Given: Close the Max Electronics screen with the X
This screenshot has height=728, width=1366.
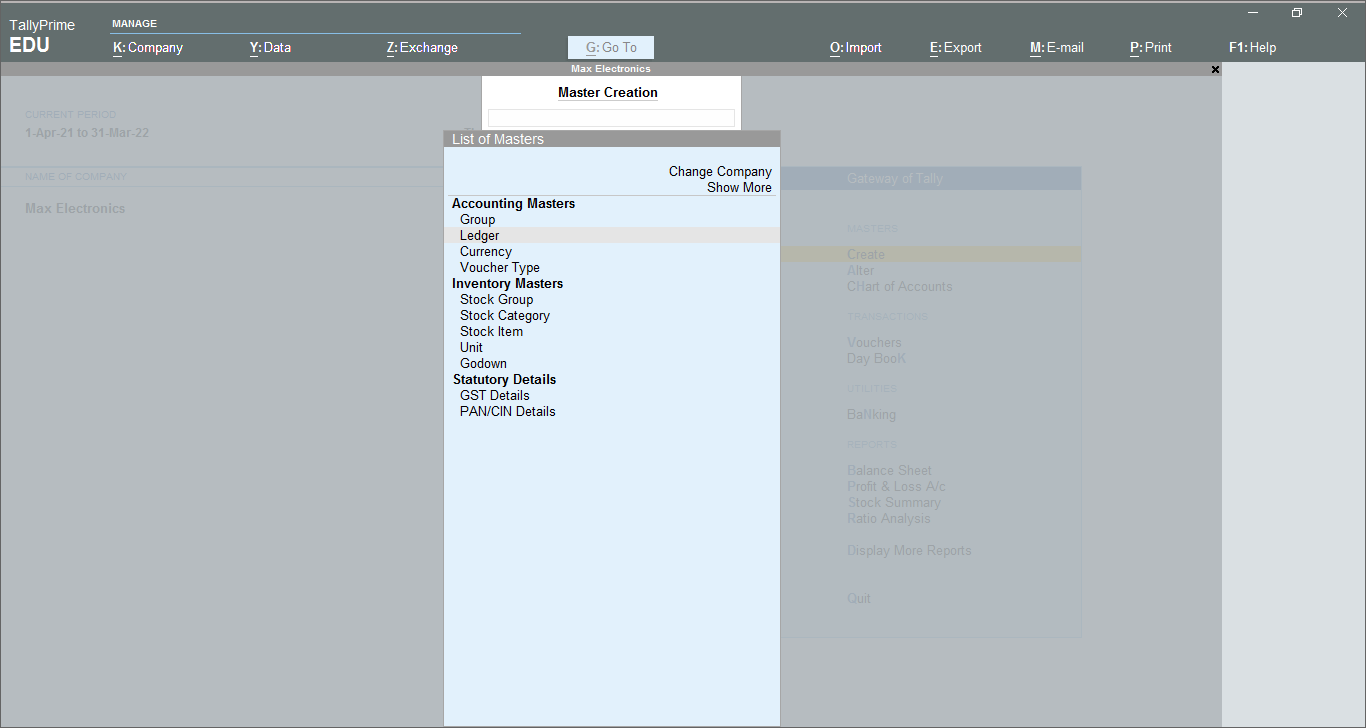Looking at the screenshot, I should point(1215,69).
